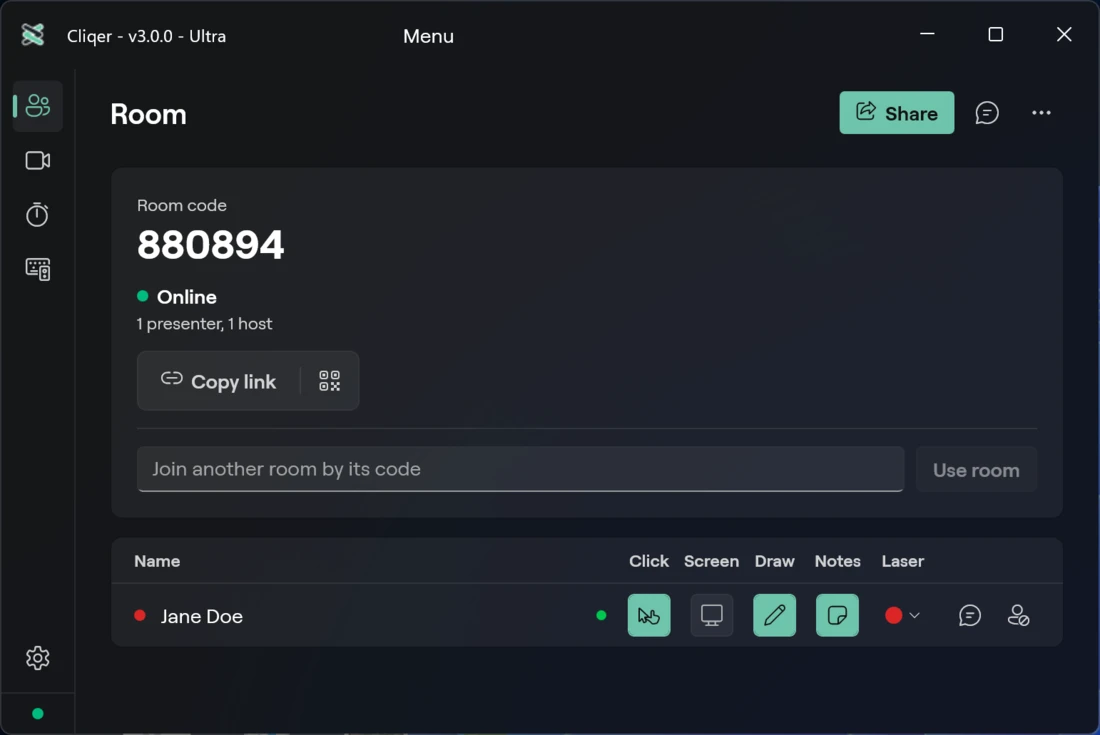This screenshot has height=735, width=1100.
Task: Toggle Screen permission for Jane Doe
Action: [x=711, y=615]
